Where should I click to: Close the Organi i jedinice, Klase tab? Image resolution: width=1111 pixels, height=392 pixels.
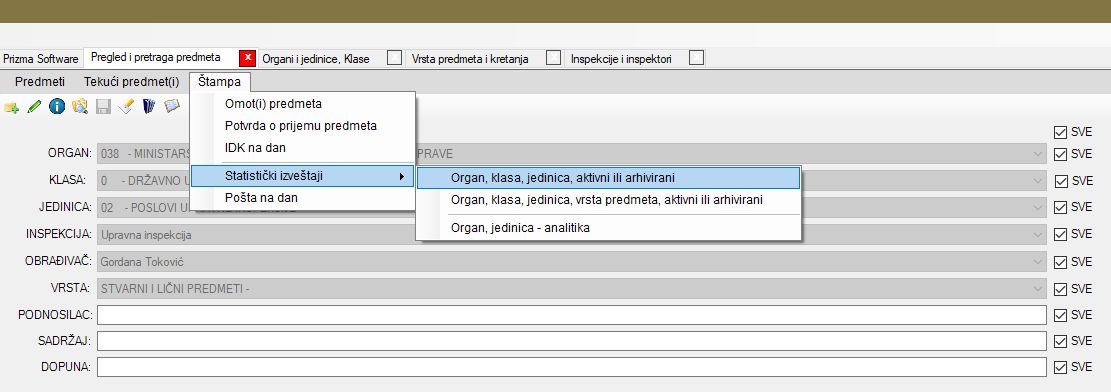[395, 58]
